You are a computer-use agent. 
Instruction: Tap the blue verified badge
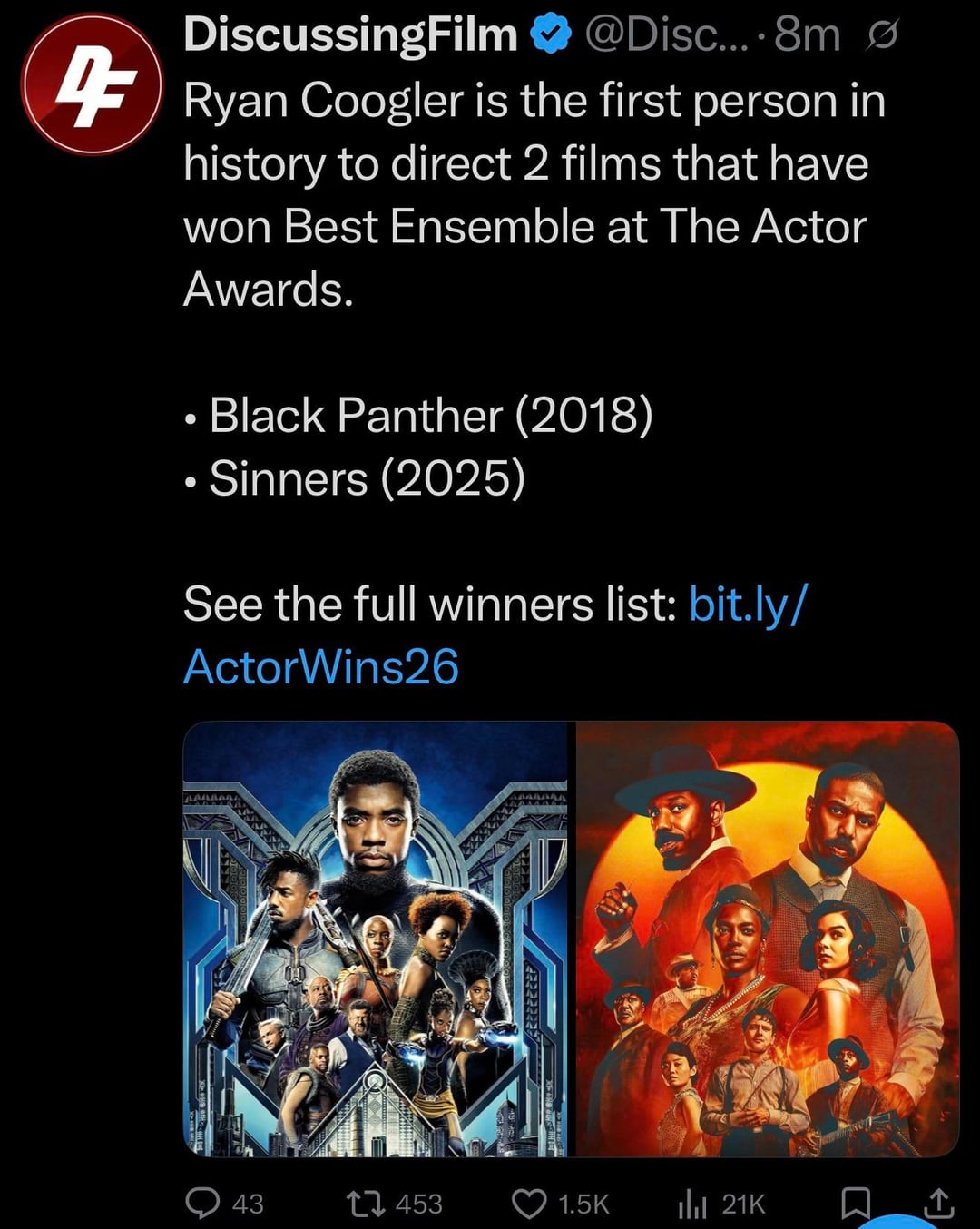(551, 35)
